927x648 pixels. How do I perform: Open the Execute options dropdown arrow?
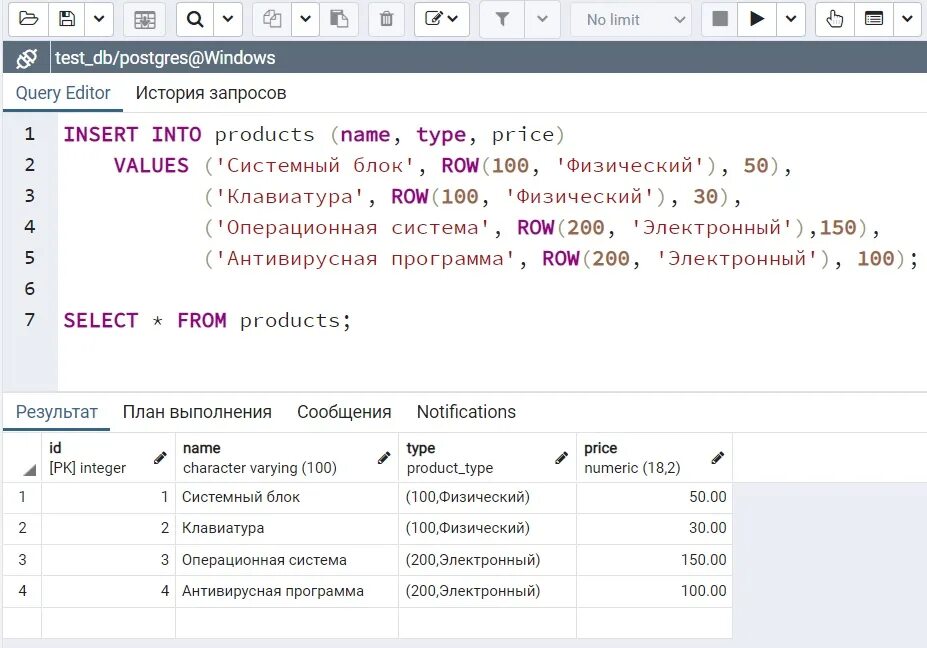pyautogui.click(x=790, y=19)
